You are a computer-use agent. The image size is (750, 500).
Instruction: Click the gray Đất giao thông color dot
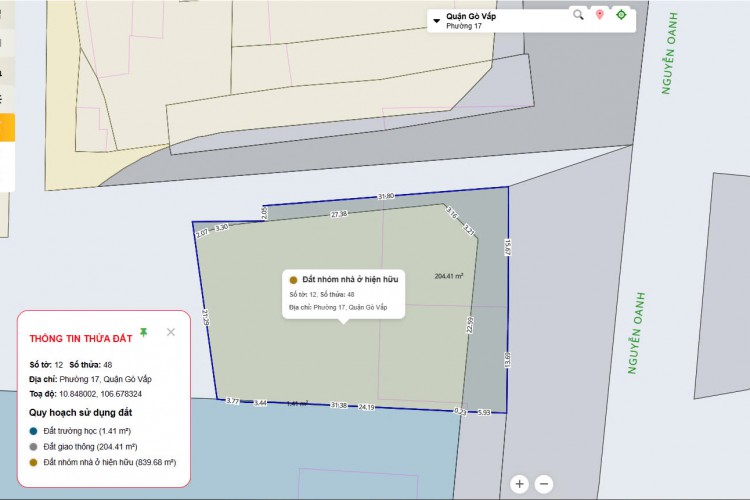pos(34,447)
